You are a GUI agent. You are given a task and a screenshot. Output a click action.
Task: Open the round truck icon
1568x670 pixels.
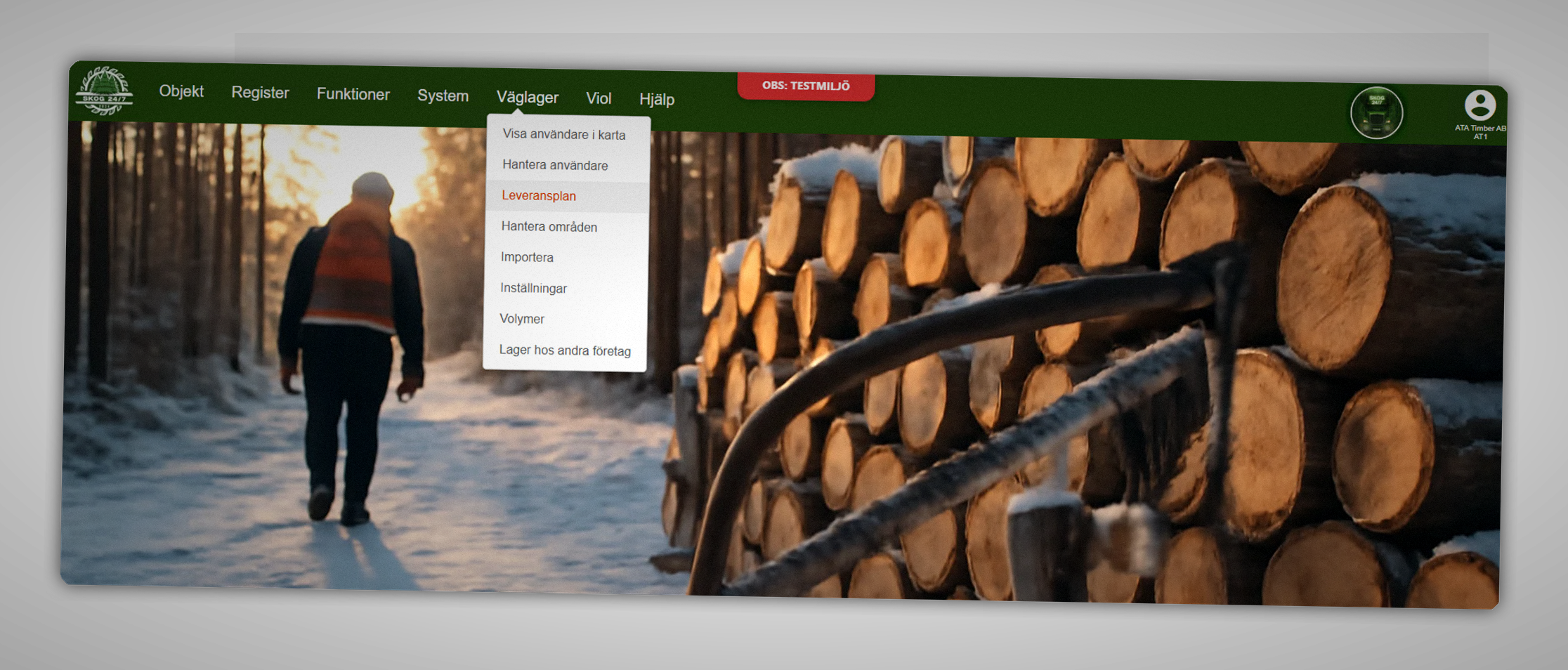[x=1376, y=113]
